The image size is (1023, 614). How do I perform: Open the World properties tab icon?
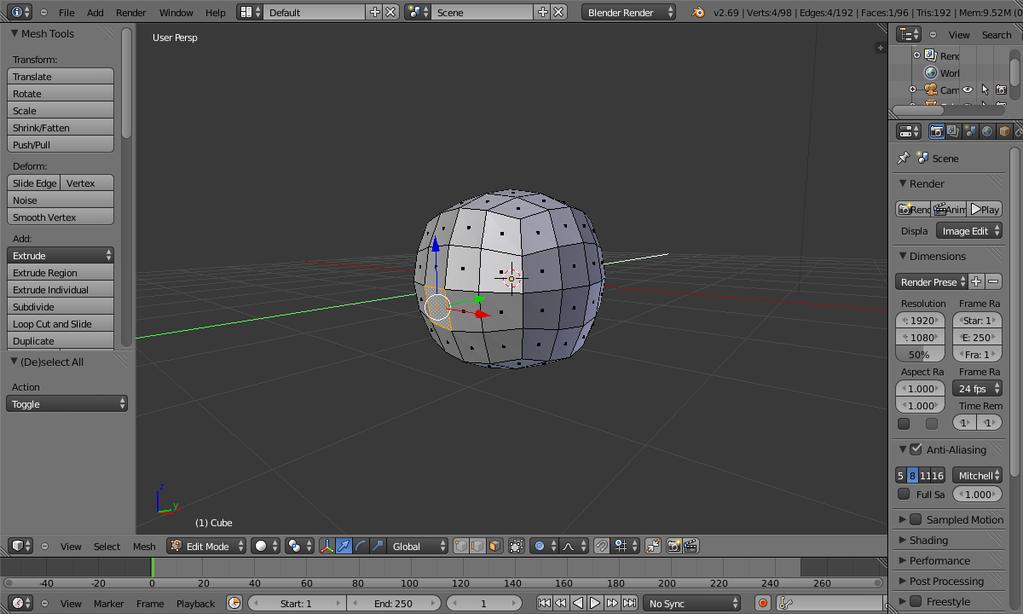click(987, 131)
